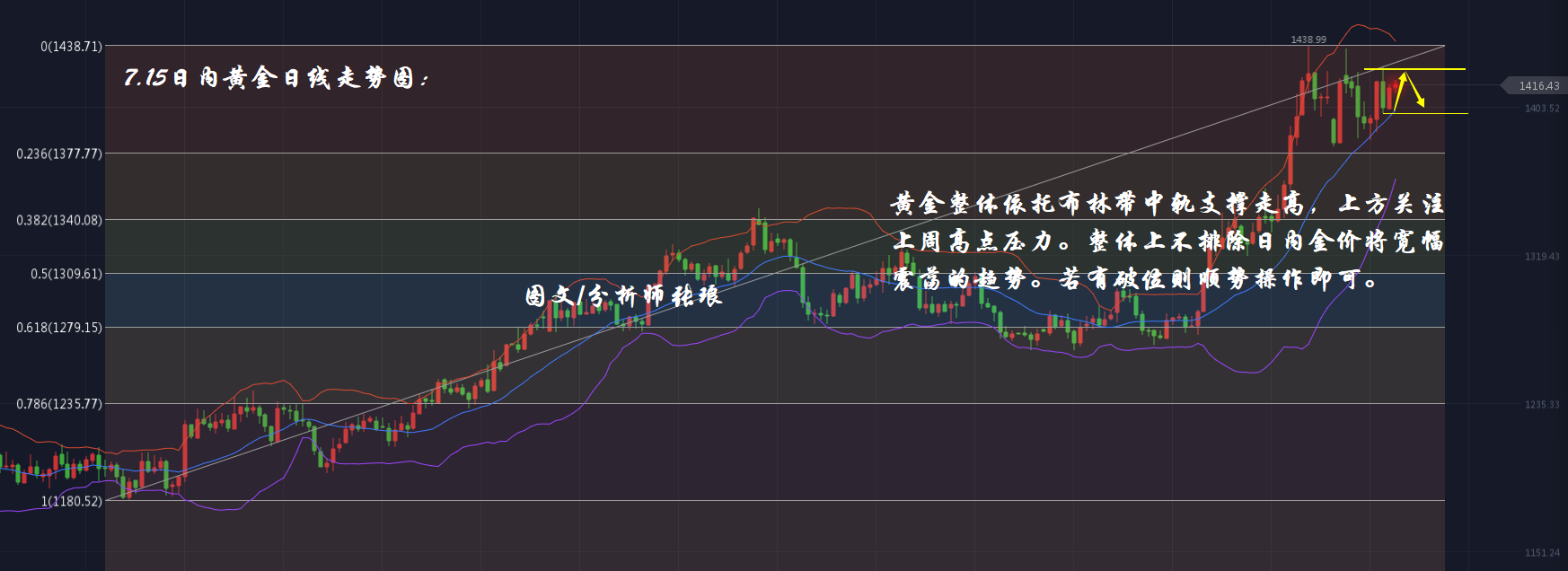Click the 0.382(1340.08) retracement label
This screenshot has height=571, width=1568.
click(59, 220)
